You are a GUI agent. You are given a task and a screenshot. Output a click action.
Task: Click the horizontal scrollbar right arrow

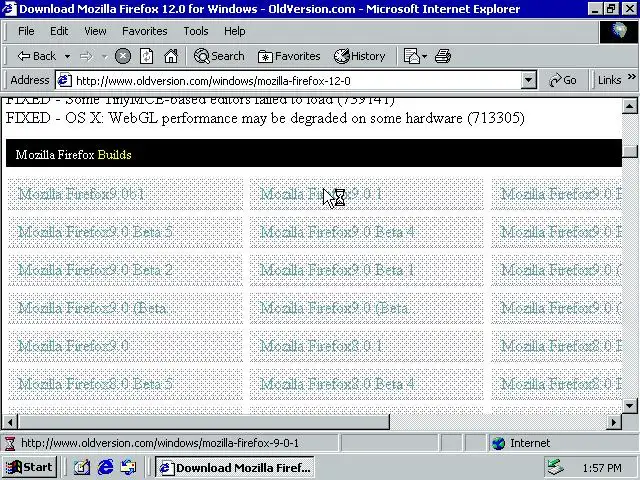tap(614, 422)
